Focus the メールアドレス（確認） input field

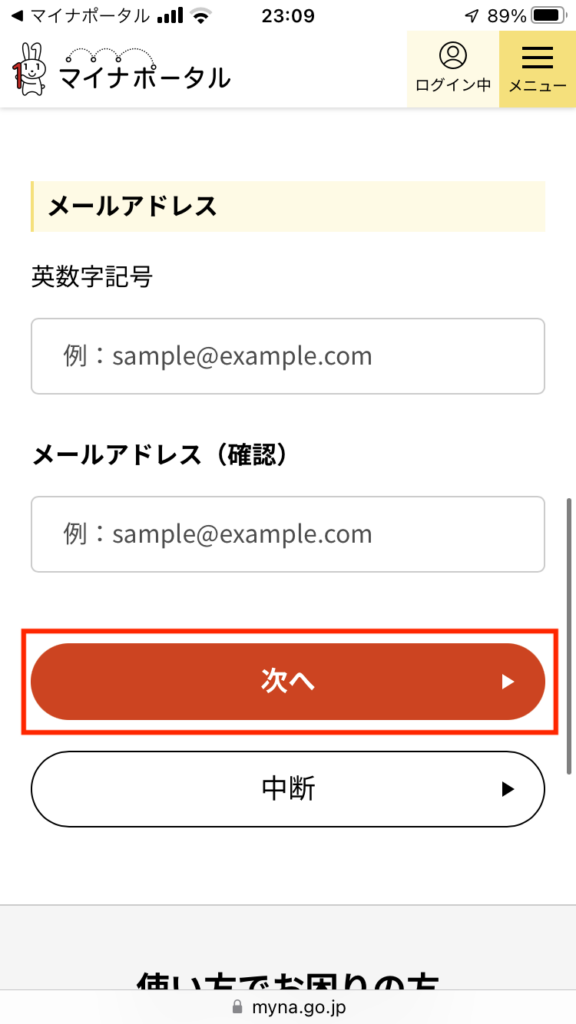click(288, 534)
